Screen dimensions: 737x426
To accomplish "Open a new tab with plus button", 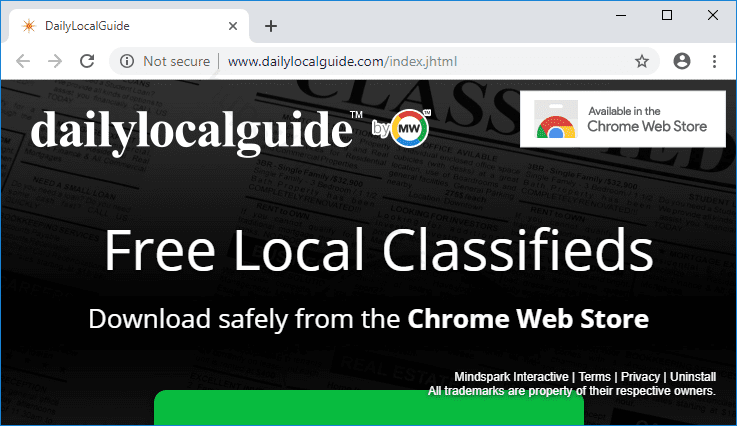I will [271, 26].
